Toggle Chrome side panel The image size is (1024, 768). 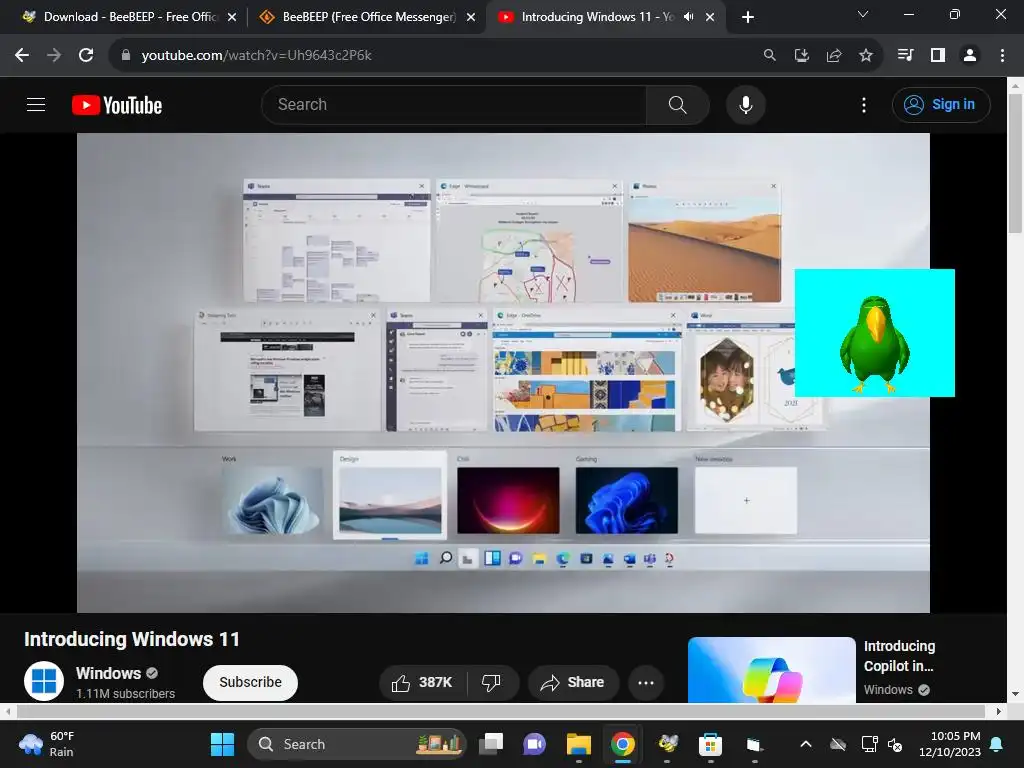938,56
